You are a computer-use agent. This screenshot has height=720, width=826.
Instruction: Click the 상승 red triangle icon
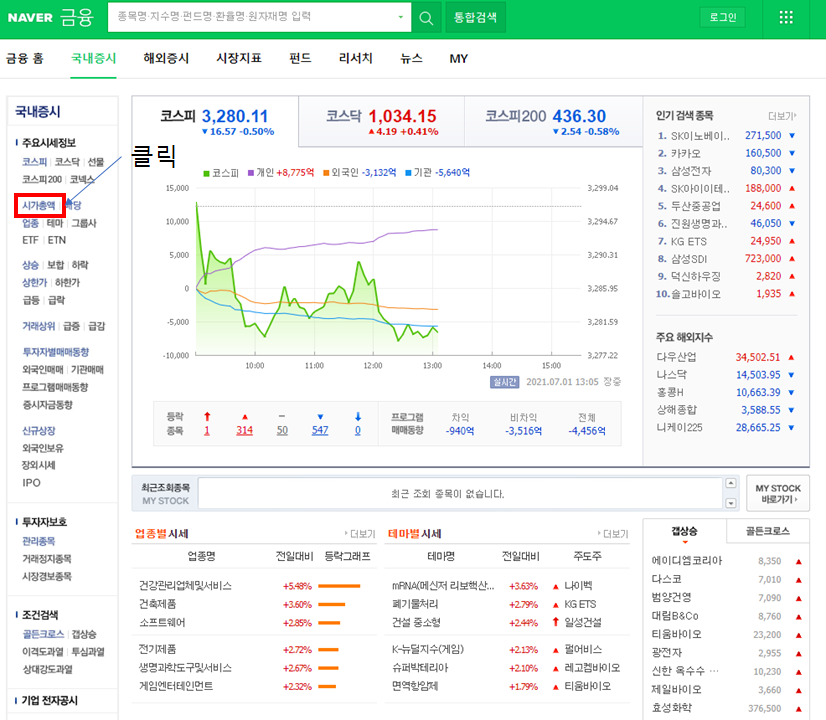pyautogui.click(x=244, y=417)
